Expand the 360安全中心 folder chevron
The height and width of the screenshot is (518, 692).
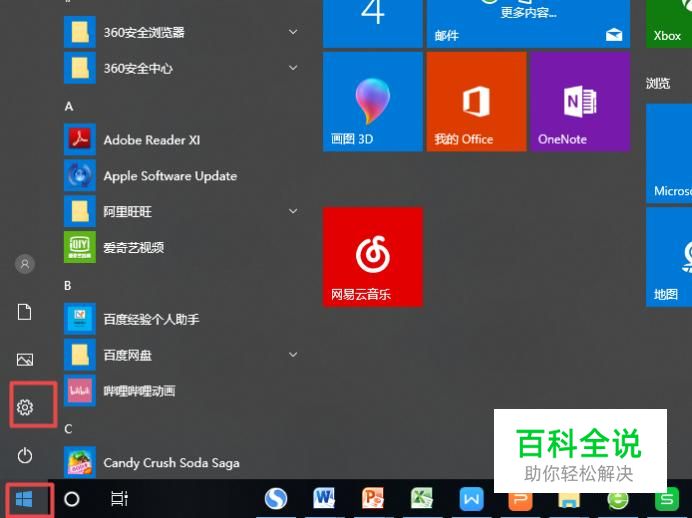coord(293,68)
